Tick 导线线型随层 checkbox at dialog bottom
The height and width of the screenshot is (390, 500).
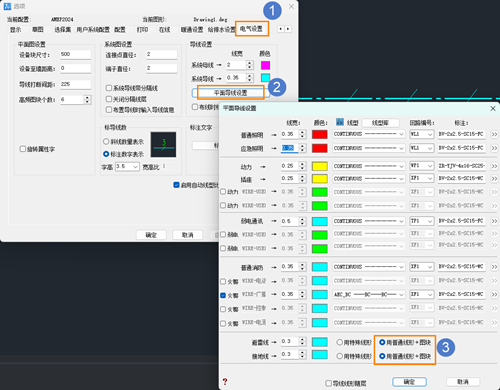pos(328,383)
